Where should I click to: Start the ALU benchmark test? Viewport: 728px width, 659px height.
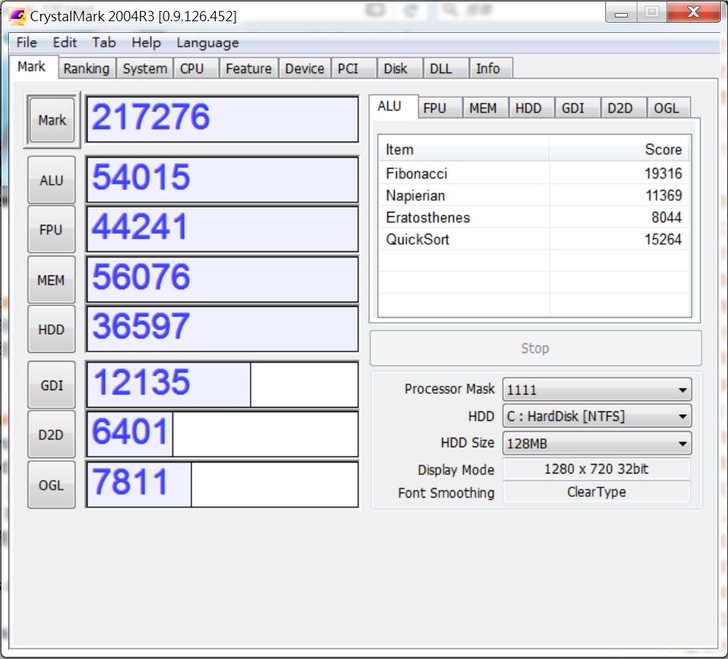click(x=51, y=181)
